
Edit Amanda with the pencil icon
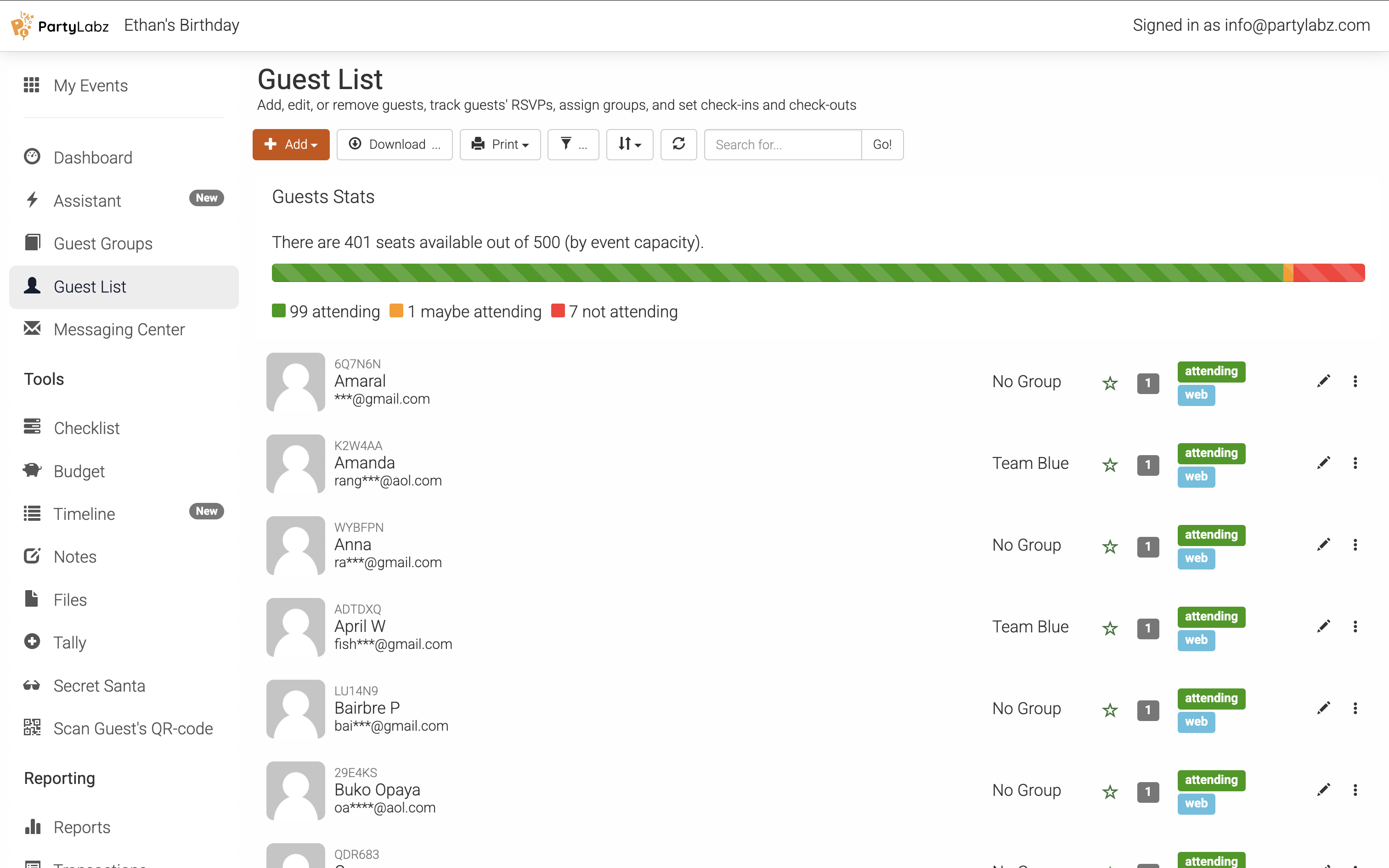[x=1324, y=463]
